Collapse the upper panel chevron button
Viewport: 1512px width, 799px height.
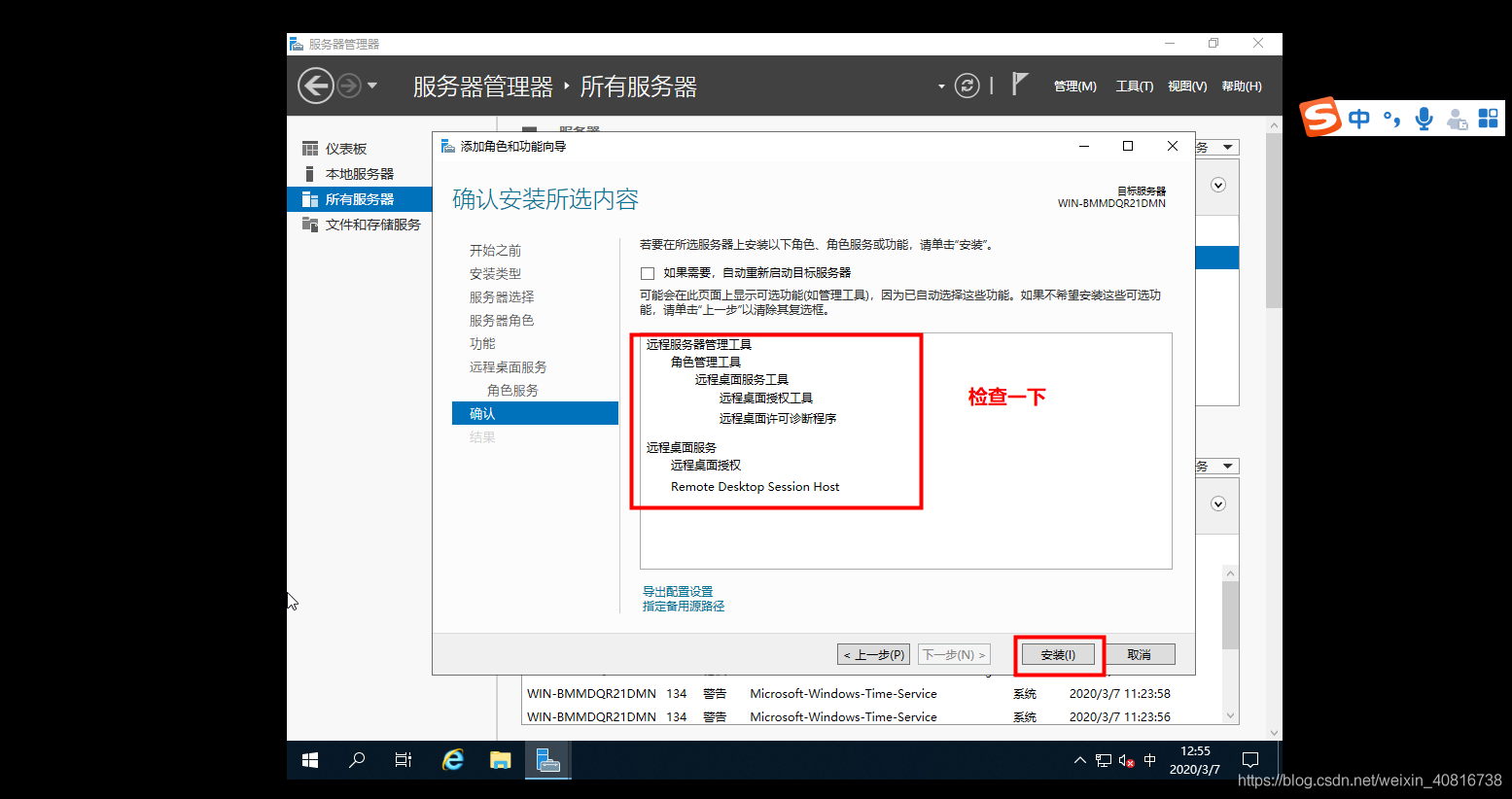pyautogui.click(x=1218, y=185)
